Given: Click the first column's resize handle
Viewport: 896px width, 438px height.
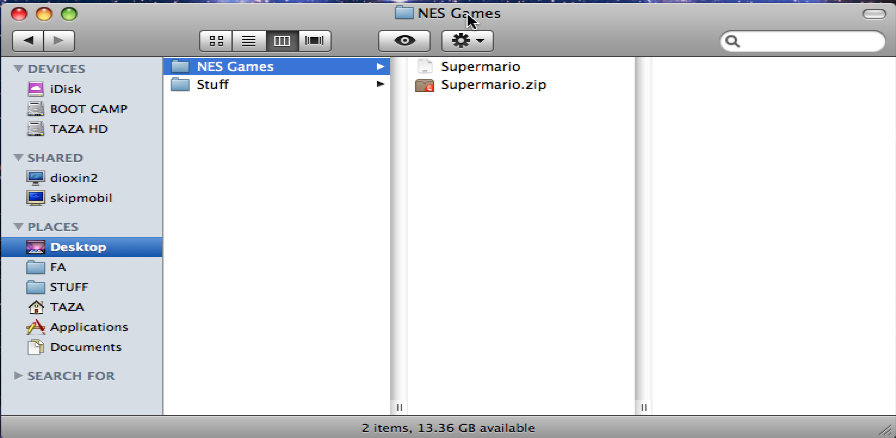Looking at the screenshot, I should pos(399,408).
